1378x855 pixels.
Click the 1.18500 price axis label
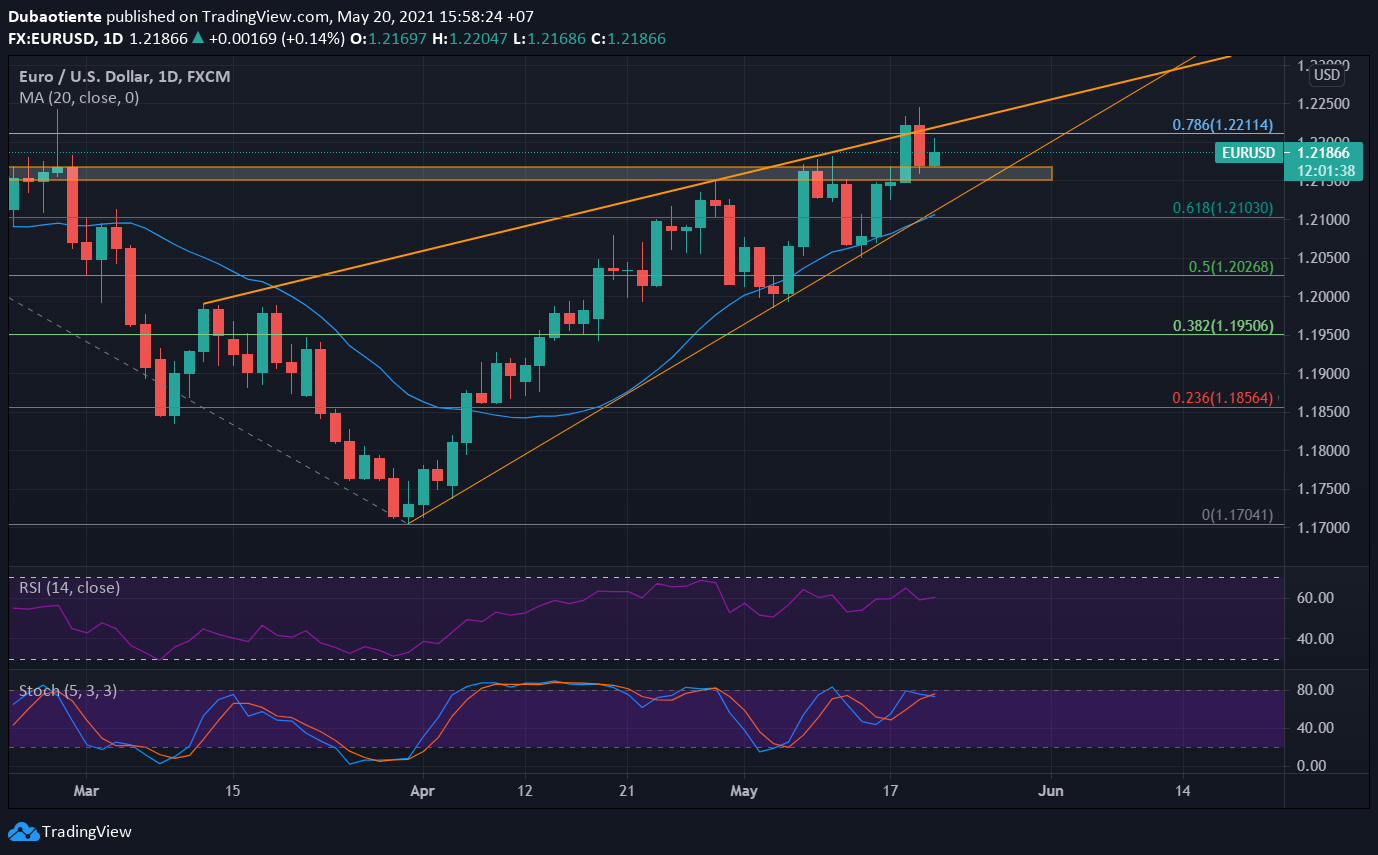(x=1322, y=412)
